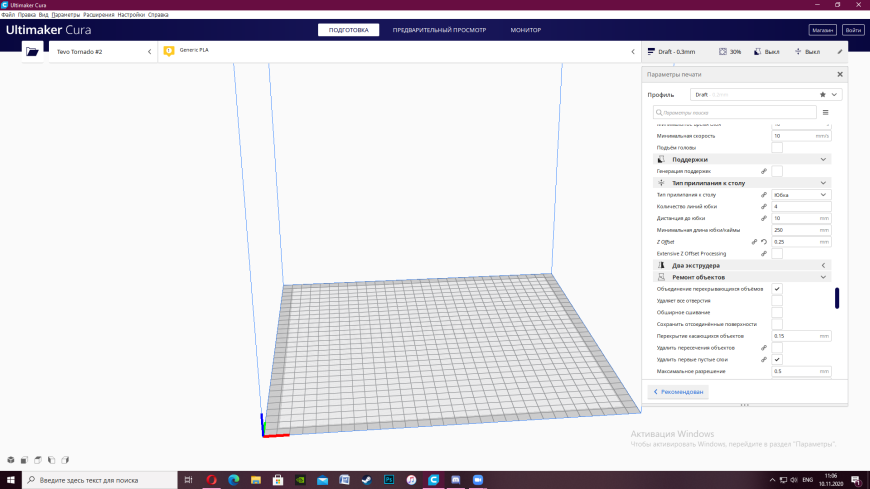Open Discord from the taskbar
This screenshot has width=870, height=489.
(456, 480)
